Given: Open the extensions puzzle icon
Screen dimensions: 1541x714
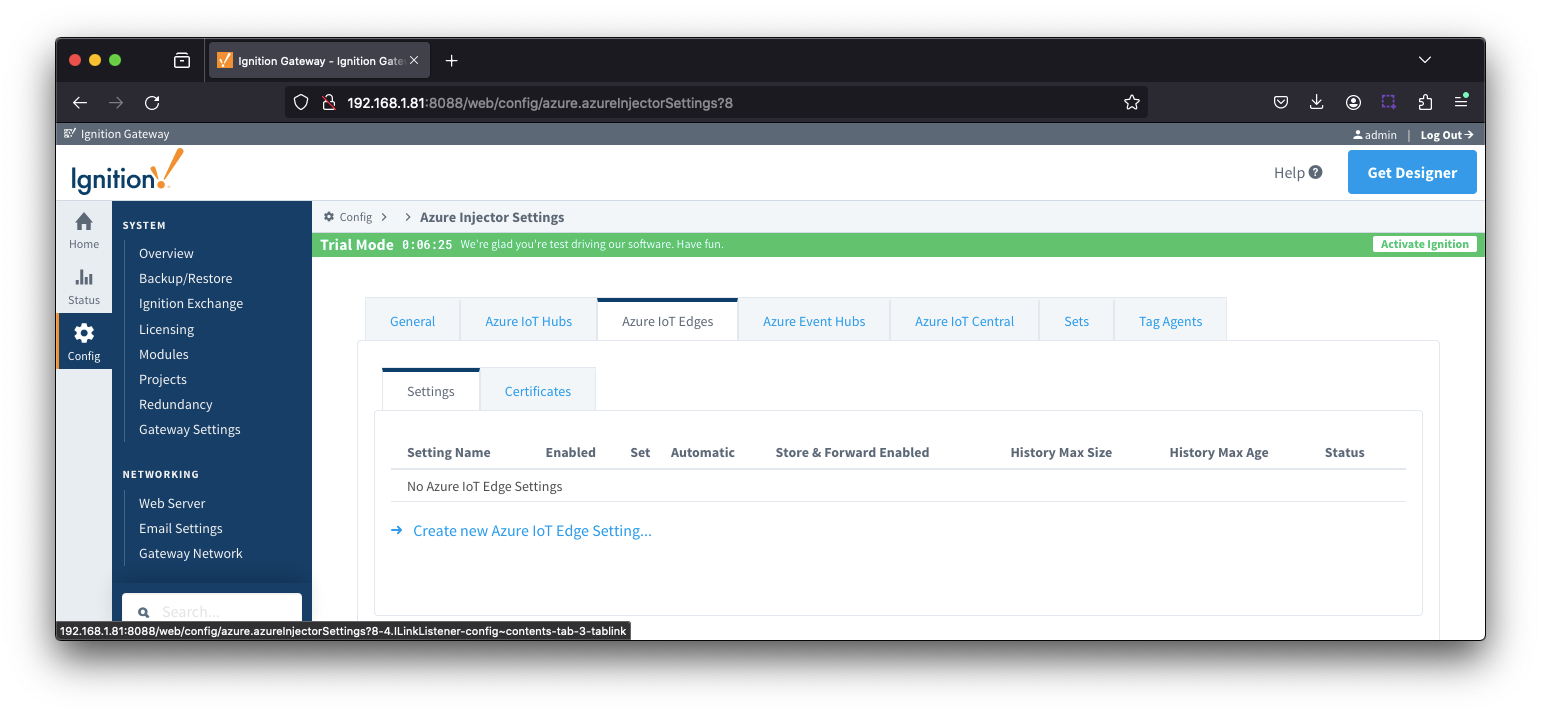Looking at the screenshot, I should click(x=1425, y=102).
